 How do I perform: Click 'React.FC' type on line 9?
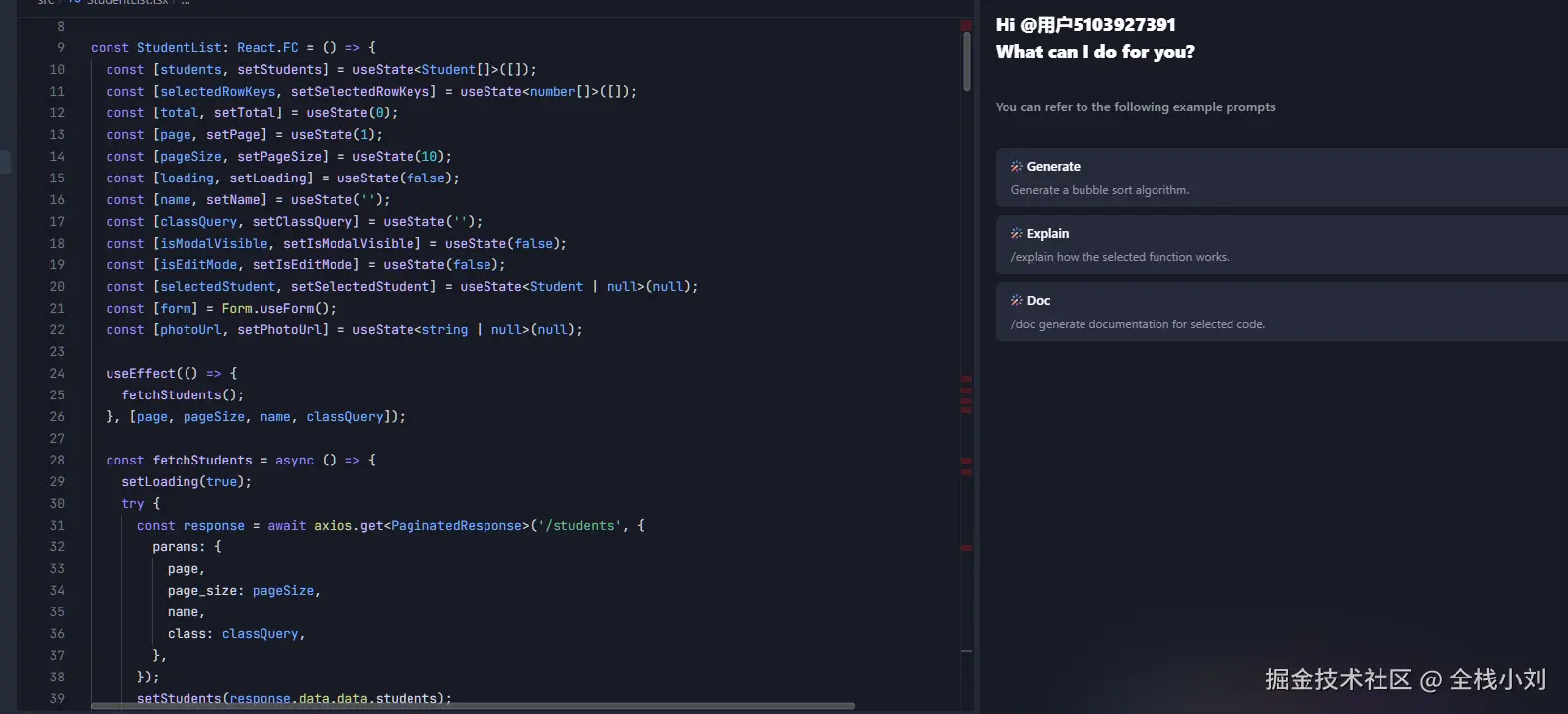267,47
